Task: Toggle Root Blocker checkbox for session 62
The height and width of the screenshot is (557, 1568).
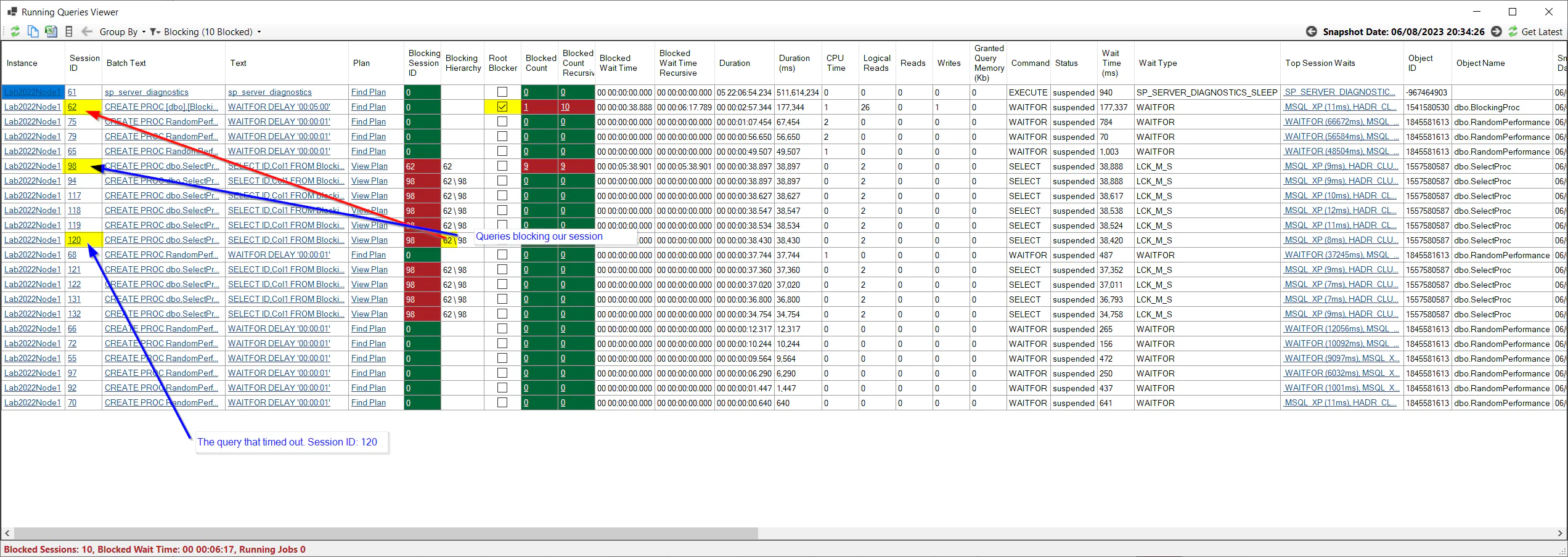Action: tap(502, 107)
